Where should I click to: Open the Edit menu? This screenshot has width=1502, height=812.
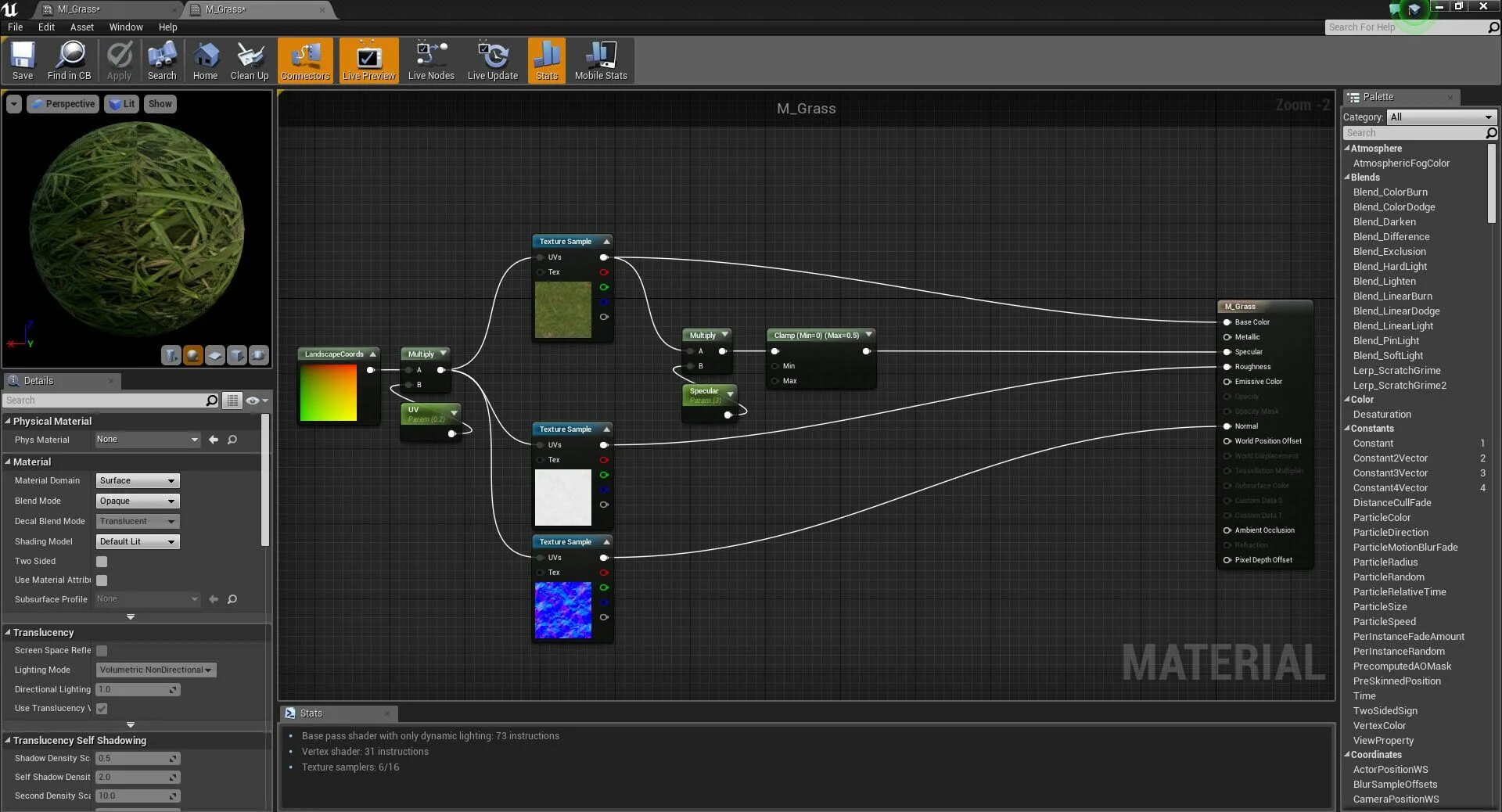click(x=46, y=27)
